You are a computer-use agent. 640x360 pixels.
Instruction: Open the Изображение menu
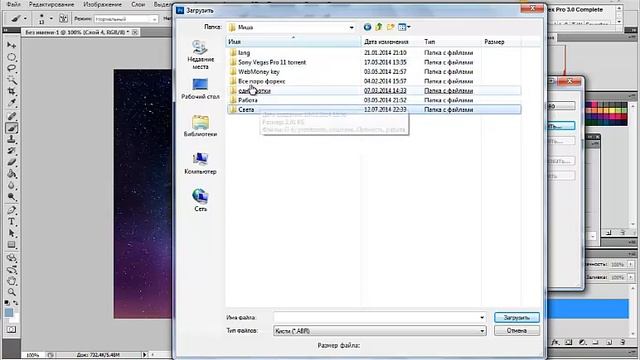102,4
